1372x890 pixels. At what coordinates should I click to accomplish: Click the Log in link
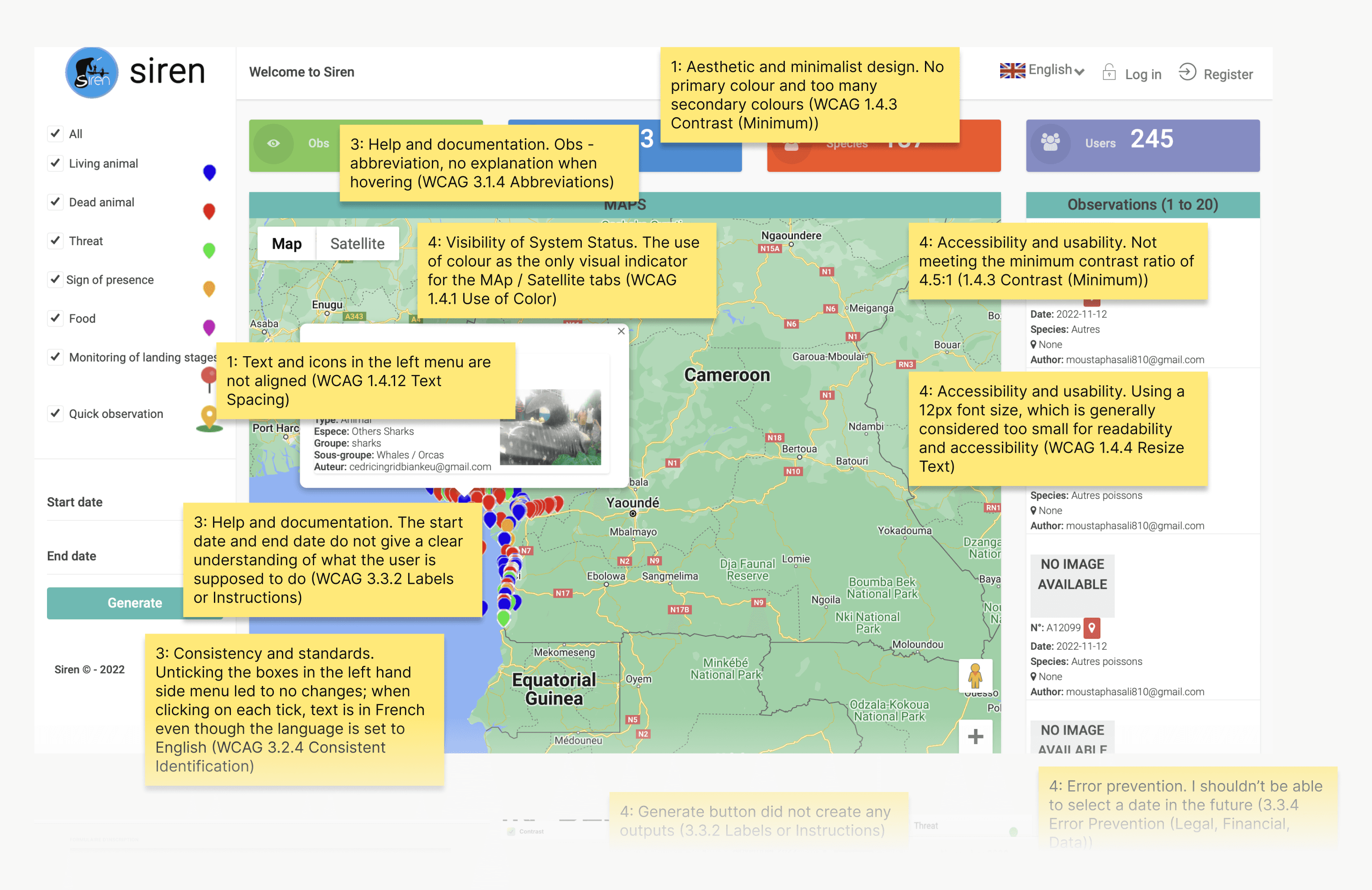click(x=1142, y=74)
